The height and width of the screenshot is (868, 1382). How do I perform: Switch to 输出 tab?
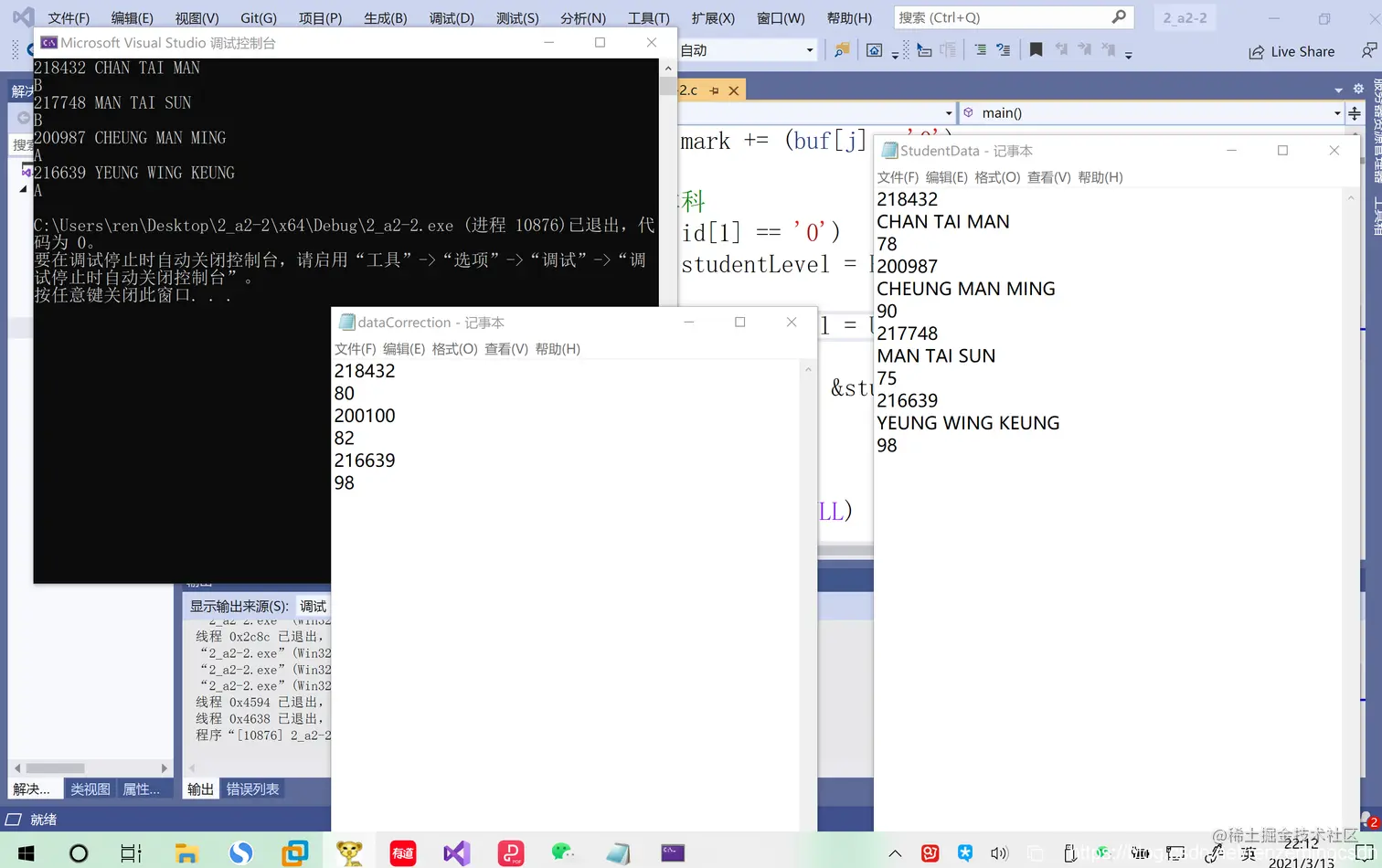click(x=201, y=789)
